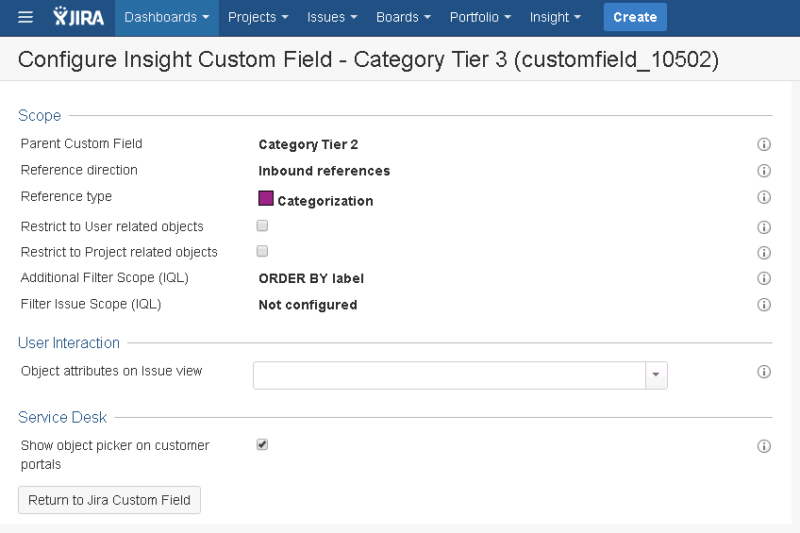
Task: Click info icon beside Reference type
Action: point(764,198)
